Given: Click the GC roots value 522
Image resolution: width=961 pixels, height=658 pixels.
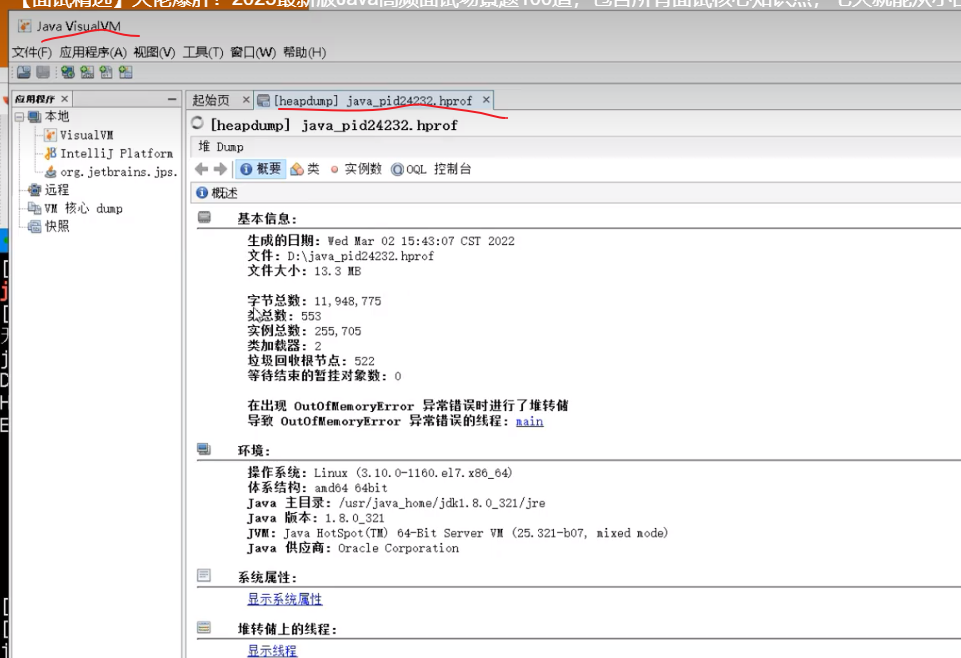Looking at the screenshot, I should pyautogui.click(x=364, y=361).
